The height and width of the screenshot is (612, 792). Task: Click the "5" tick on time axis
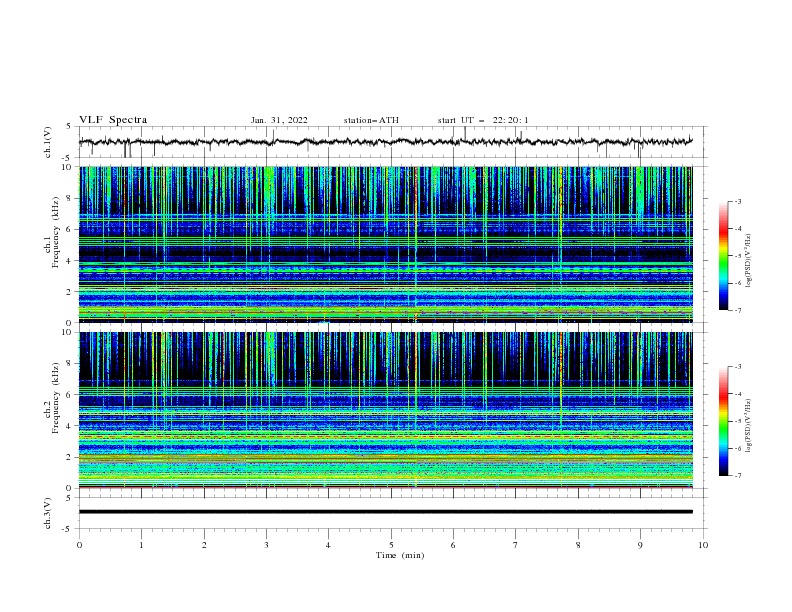point(391,545)
